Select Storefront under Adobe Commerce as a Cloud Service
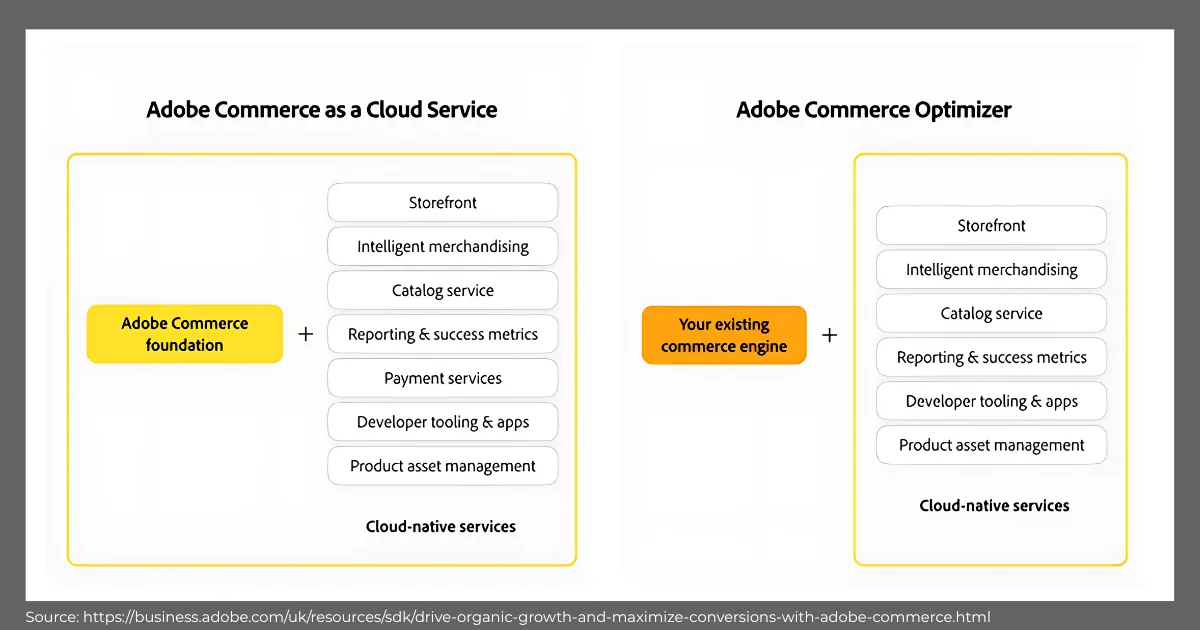Image resolution: width=1200 pixels, height=630 pixels. pos(443,202)
